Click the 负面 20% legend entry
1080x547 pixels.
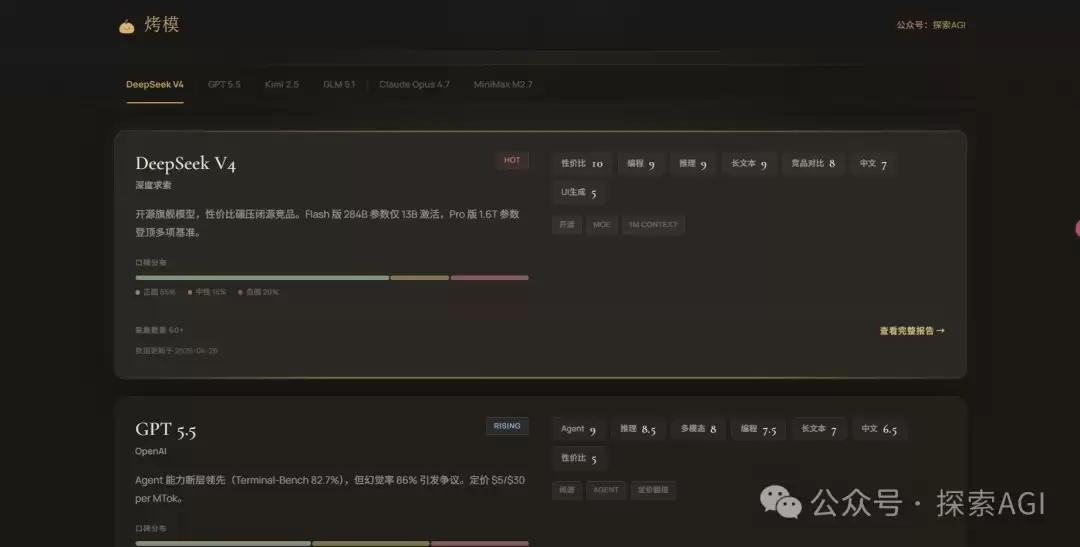click(x=258, y=292)
